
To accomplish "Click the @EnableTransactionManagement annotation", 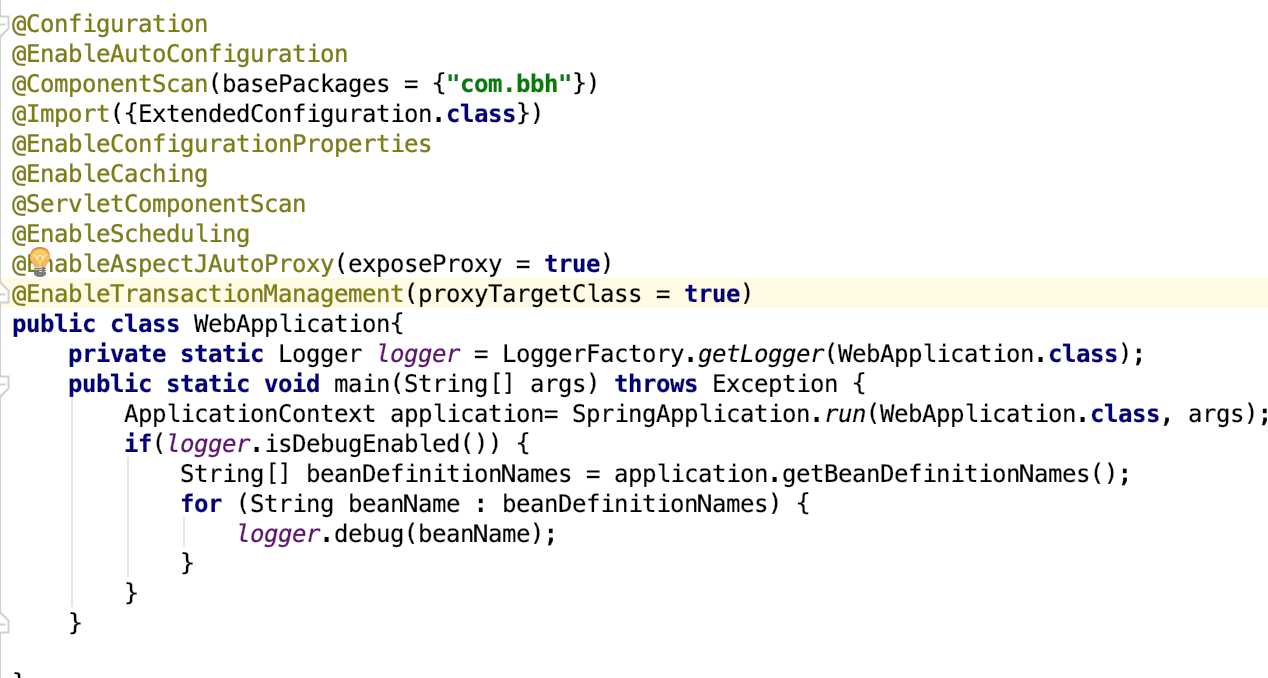I will tap(207, 294).
